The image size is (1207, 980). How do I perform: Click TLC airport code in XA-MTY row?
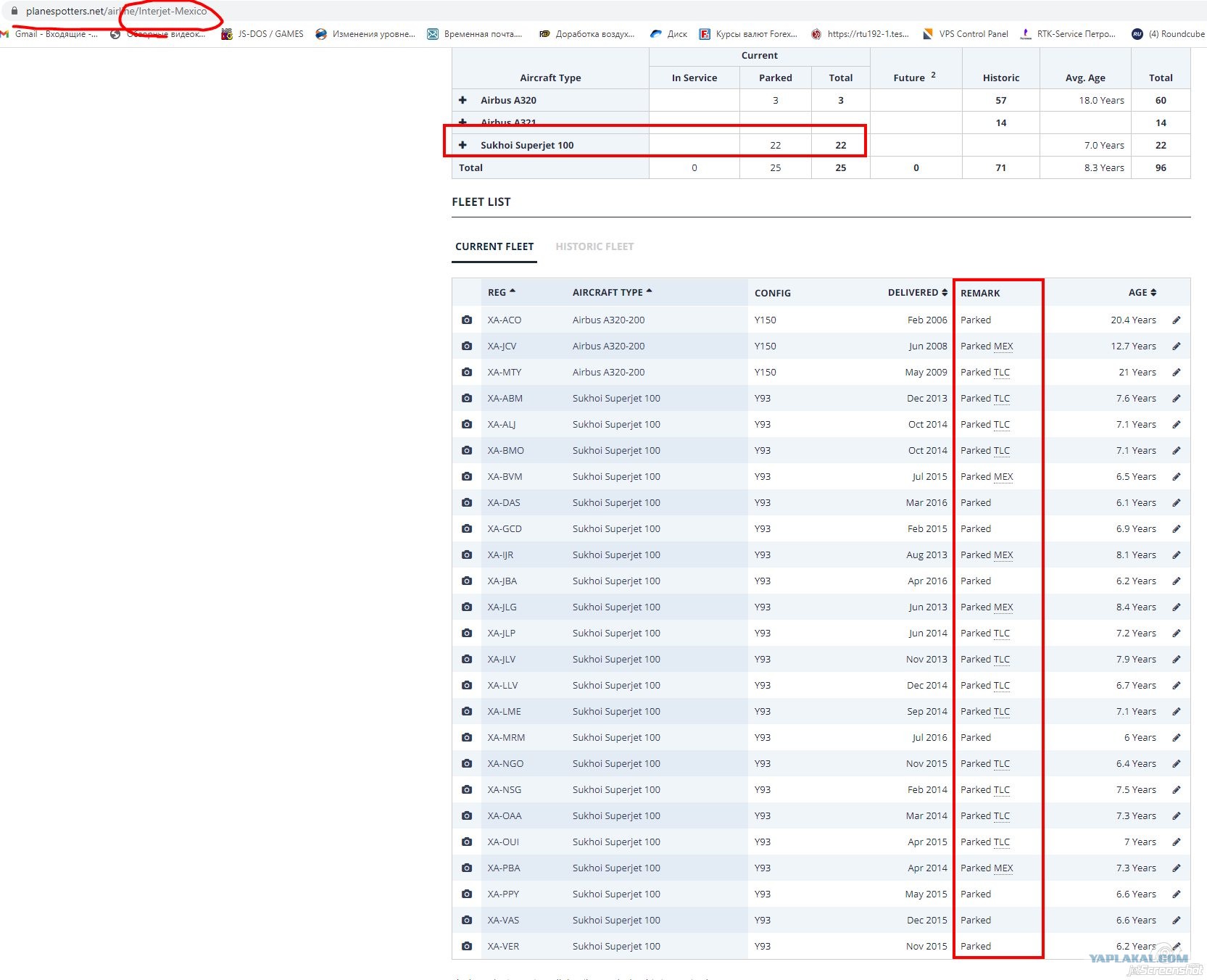click(x=1002, y=372)
